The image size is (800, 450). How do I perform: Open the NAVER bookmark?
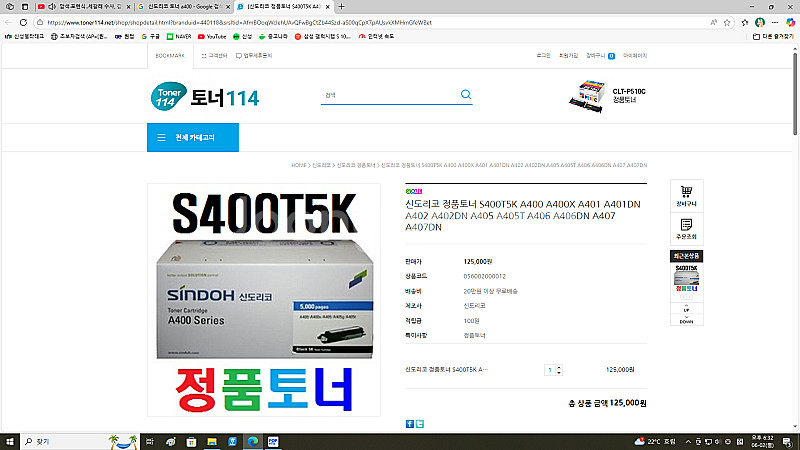[x=179, y=36]
